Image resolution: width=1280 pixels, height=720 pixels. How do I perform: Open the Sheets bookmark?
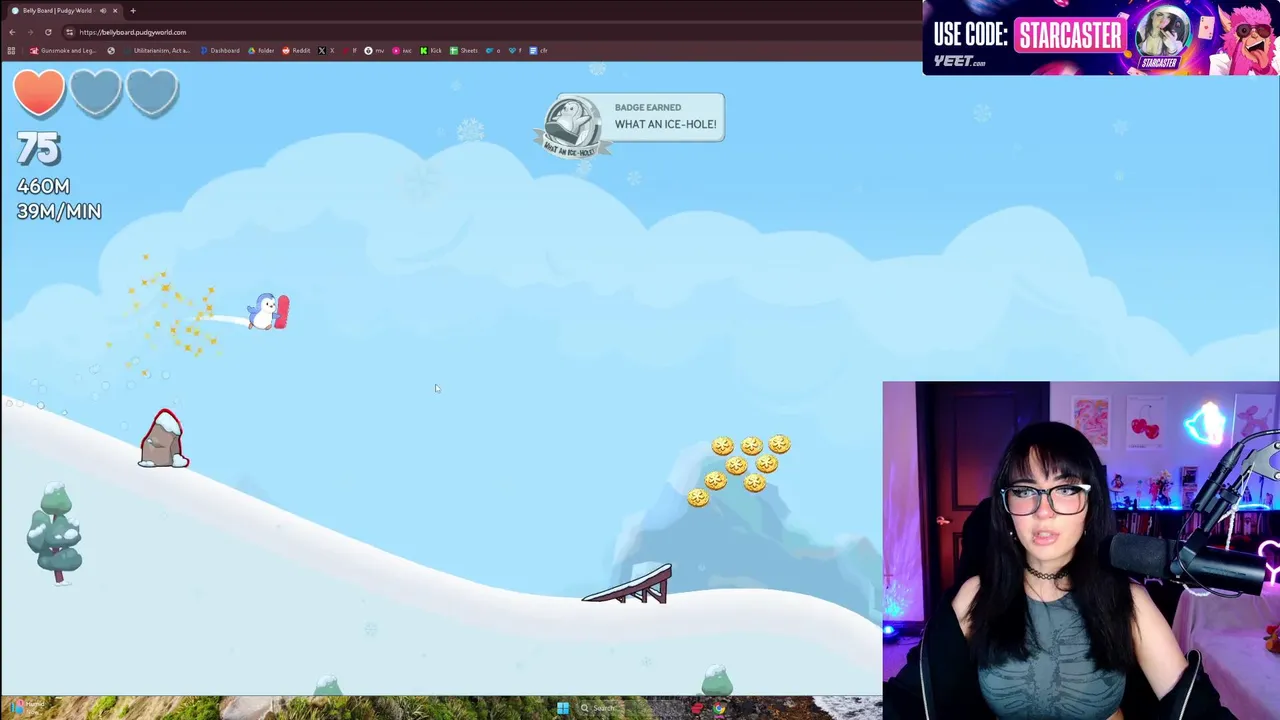[x=464, y=50]
